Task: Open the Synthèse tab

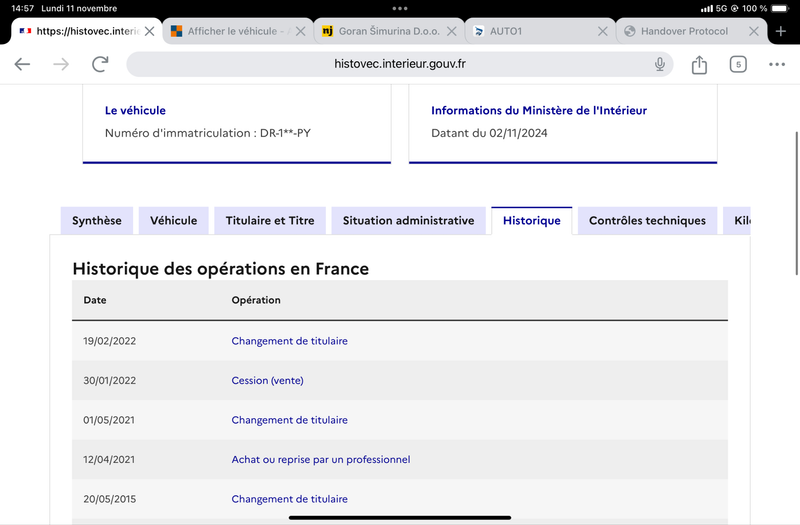Action: click(97, 220)
